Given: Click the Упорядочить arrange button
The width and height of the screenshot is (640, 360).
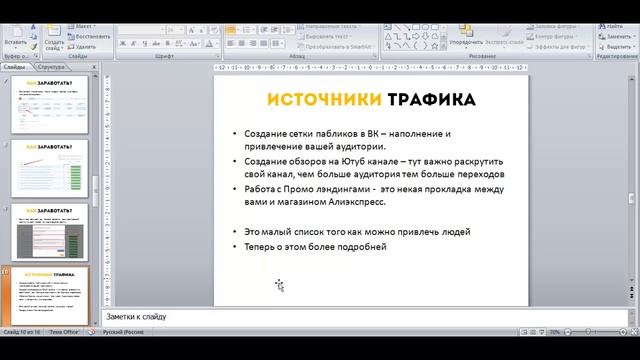Looking at the screenshot, I should pyautogui.click(x=466, y=37).
